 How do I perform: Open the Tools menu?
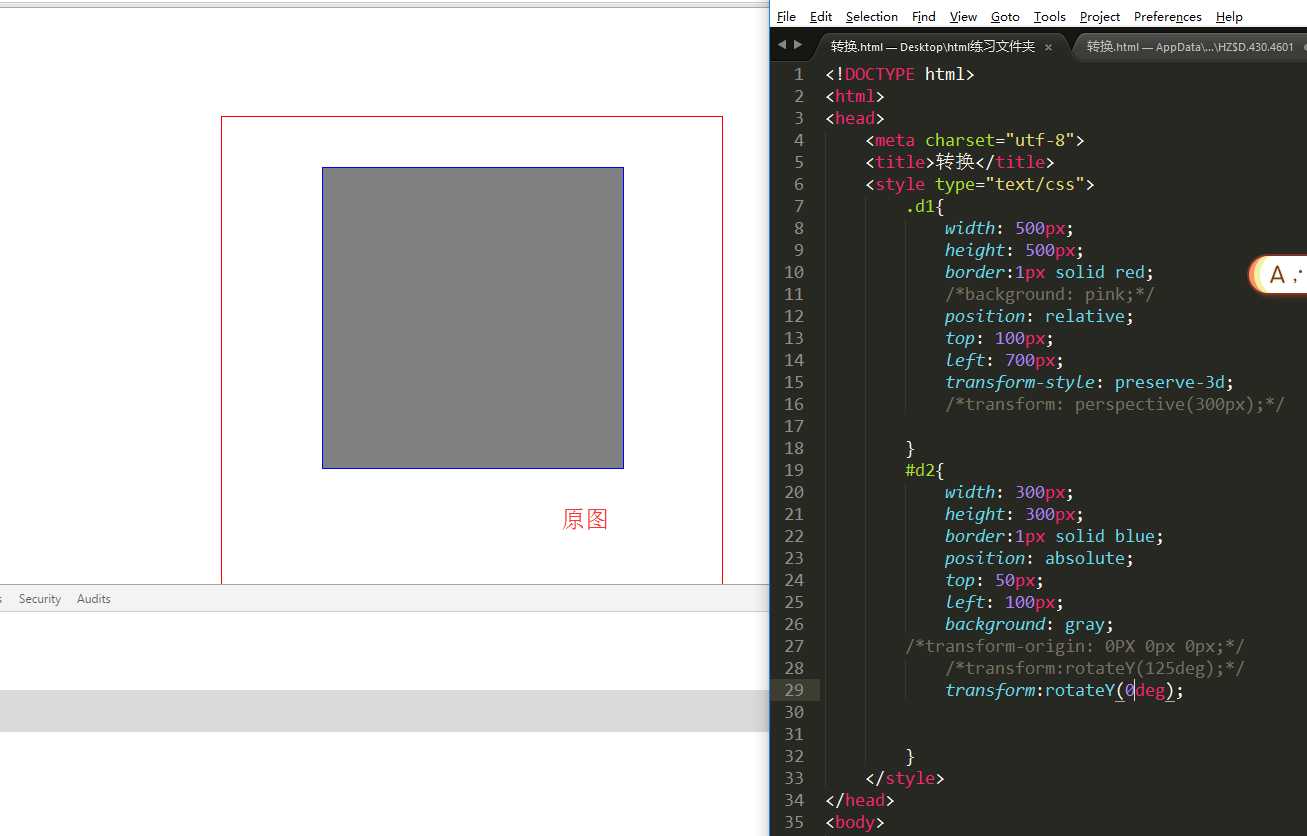click(x=1050, y=16)
